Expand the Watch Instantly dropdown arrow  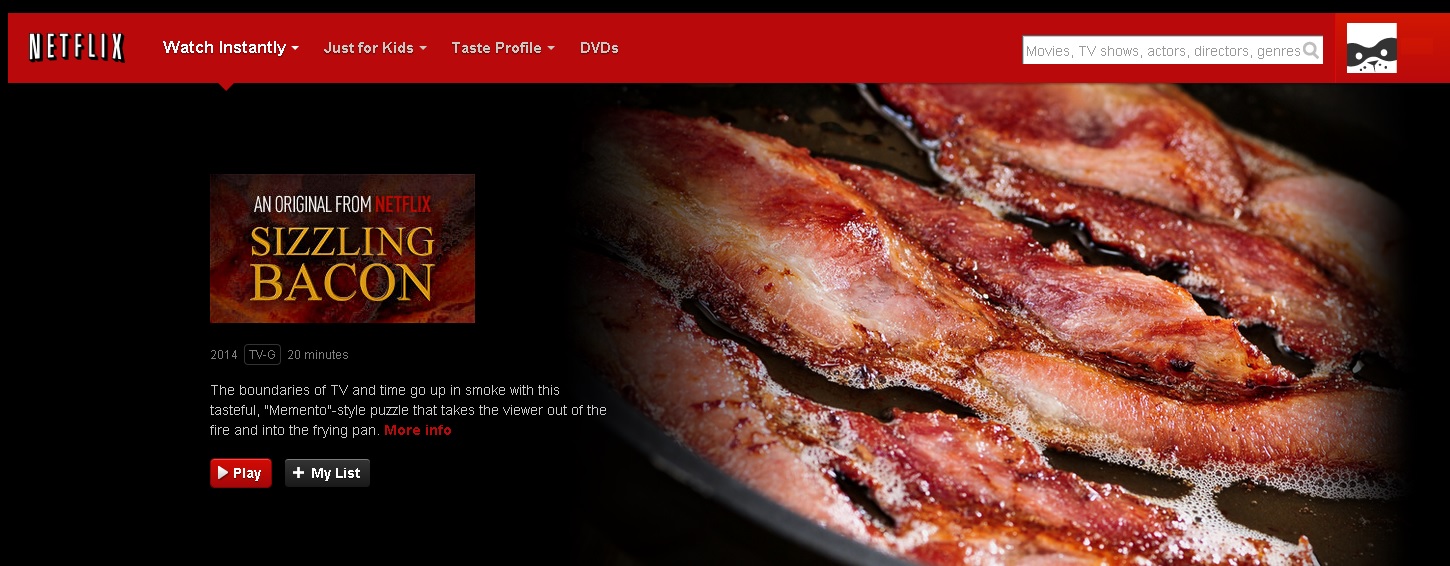[x=295, y=48]
